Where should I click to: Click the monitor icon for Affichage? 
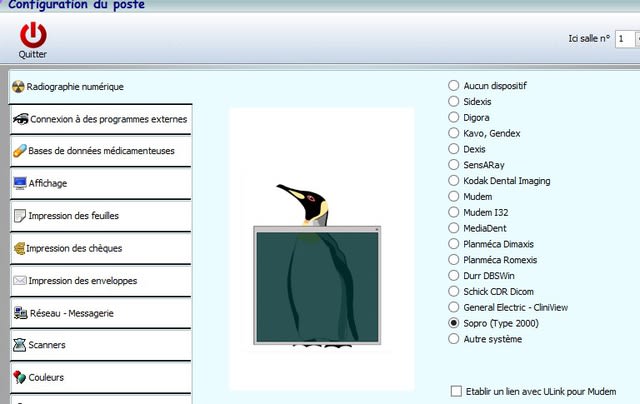point(20,183)
